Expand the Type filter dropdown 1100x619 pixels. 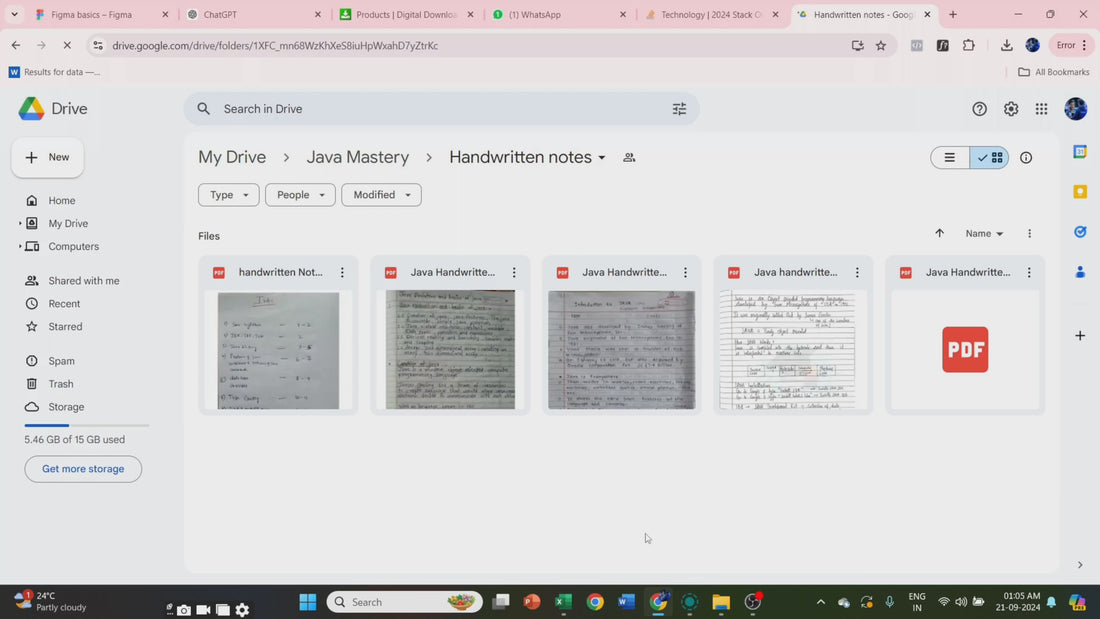pos(228,195)
